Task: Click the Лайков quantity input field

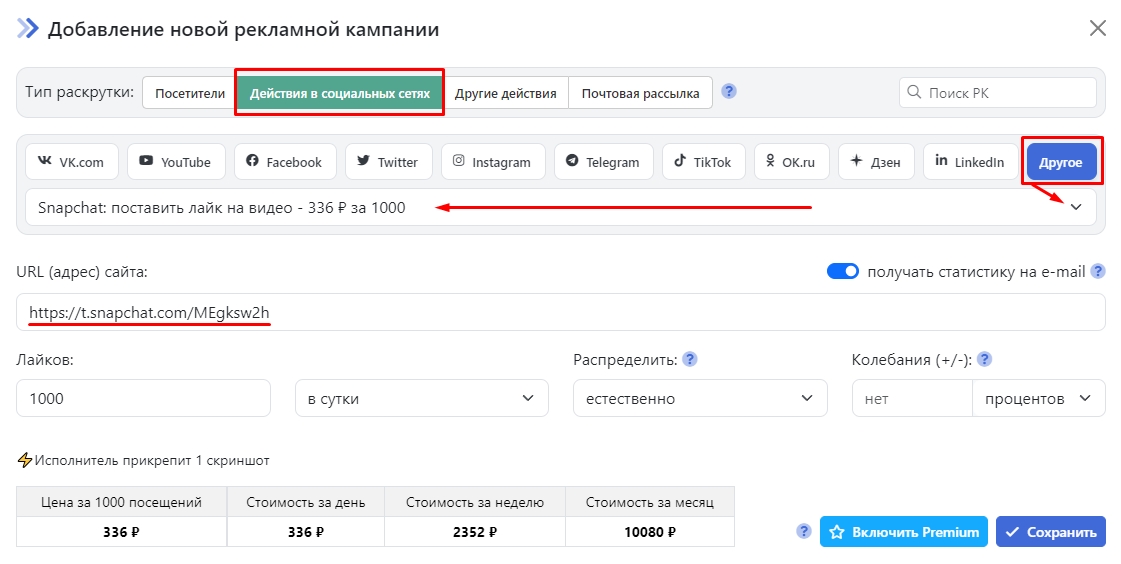Action: 143,398
